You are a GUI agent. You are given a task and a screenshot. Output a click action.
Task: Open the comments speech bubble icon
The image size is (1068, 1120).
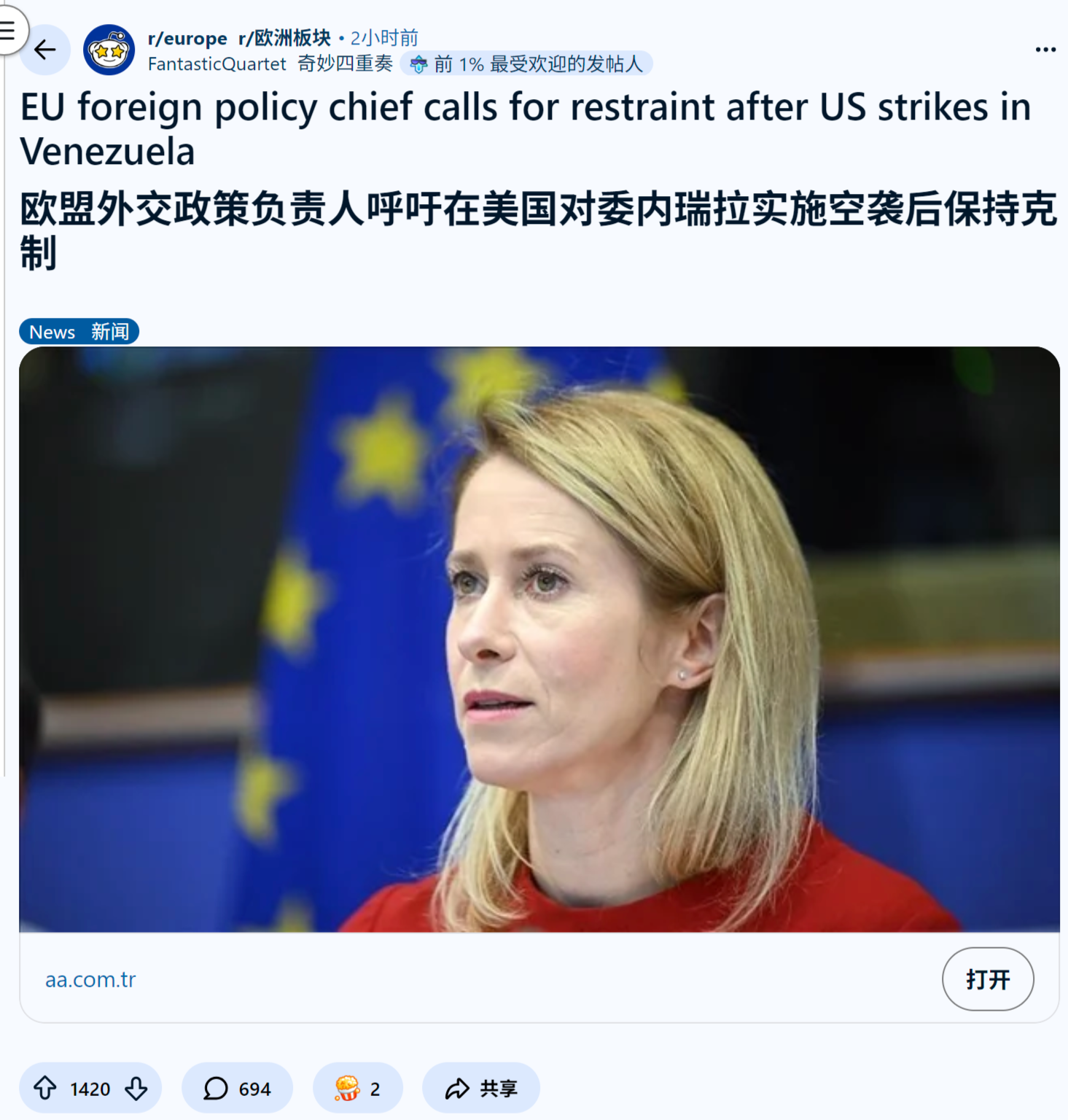[x=216, y=1088]
